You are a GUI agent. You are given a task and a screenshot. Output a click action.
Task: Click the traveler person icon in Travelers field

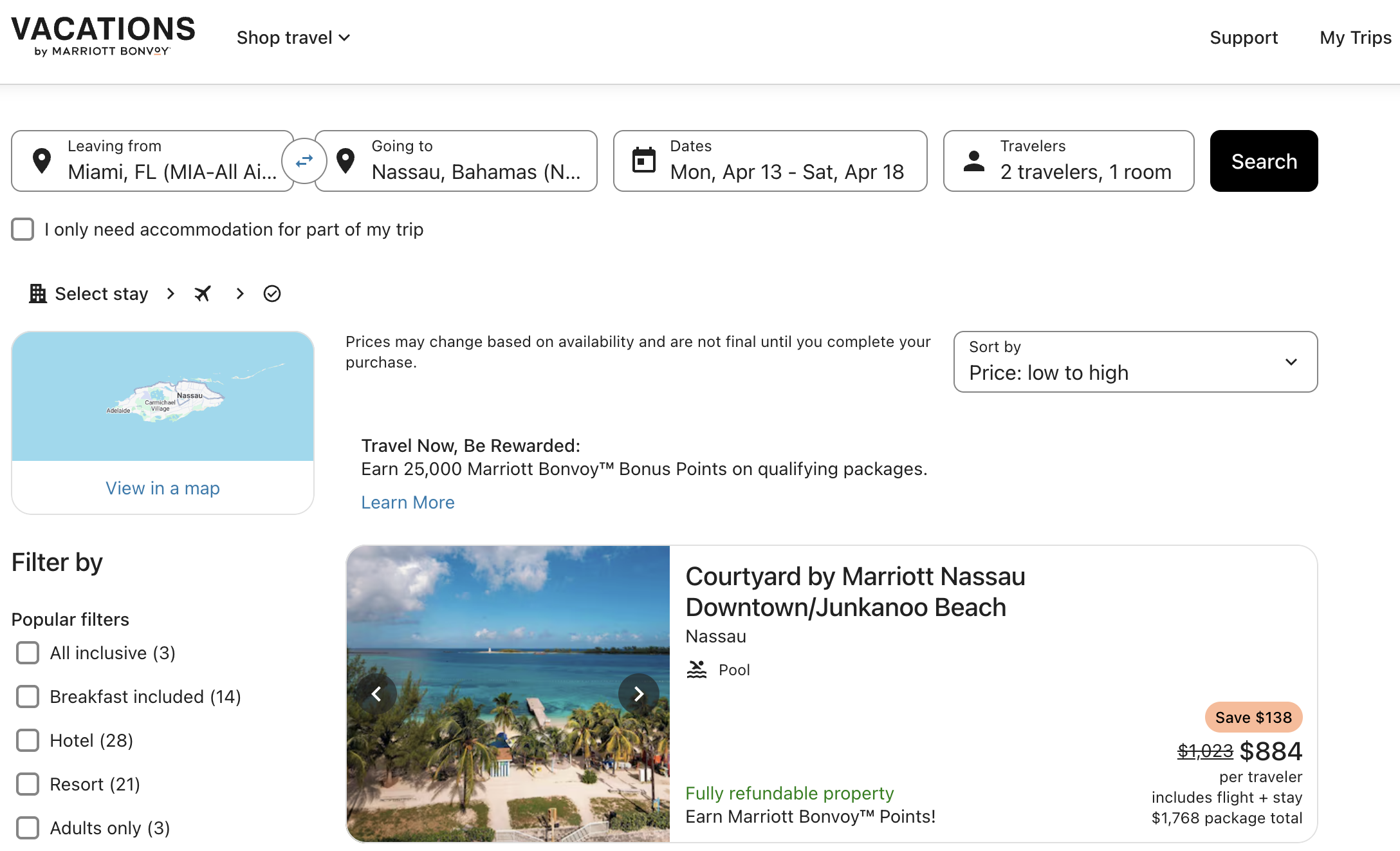[x=973, y=161]
